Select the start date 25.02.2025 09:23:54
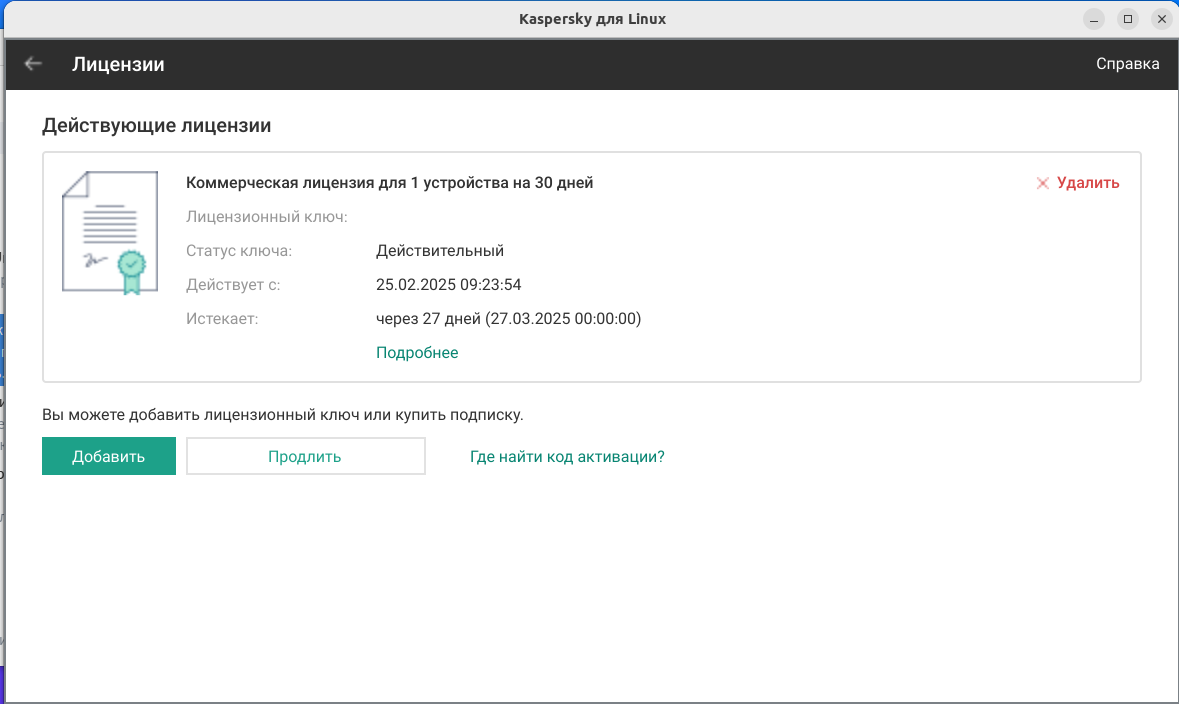The width and height of the screenshot is (1179, 704). (449, 284)
